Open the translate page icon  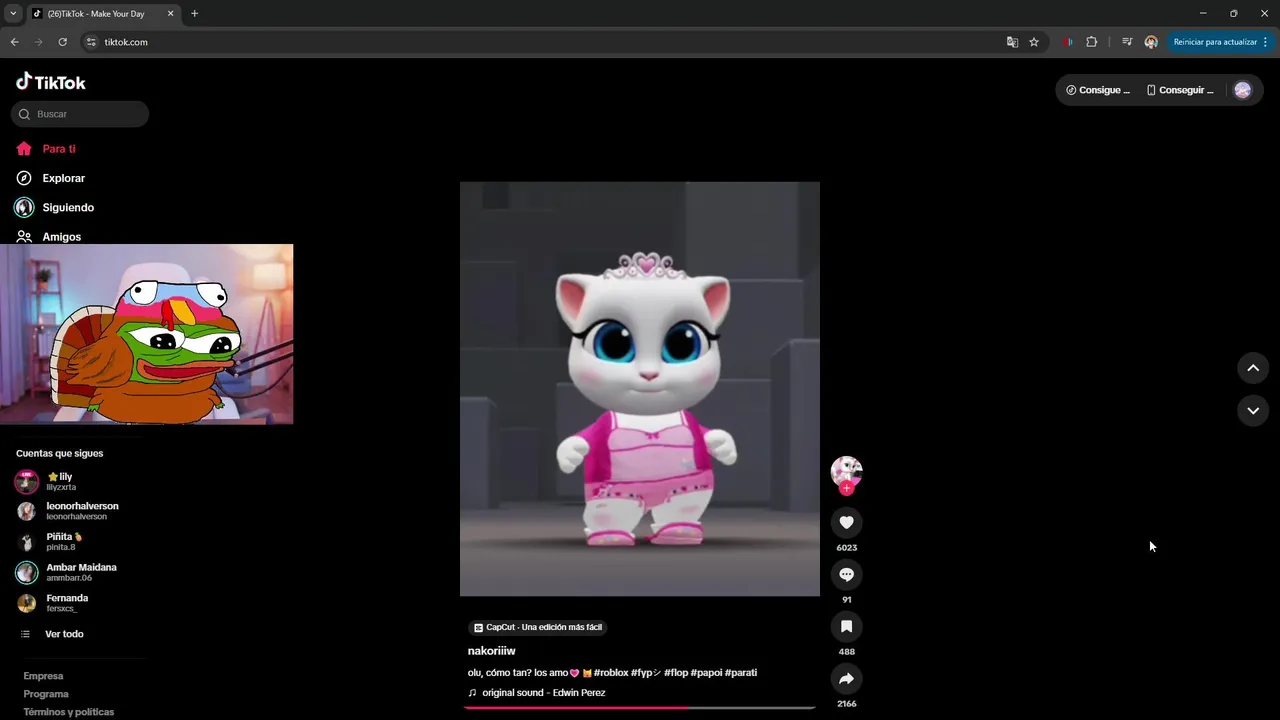tap(1012, 42)
